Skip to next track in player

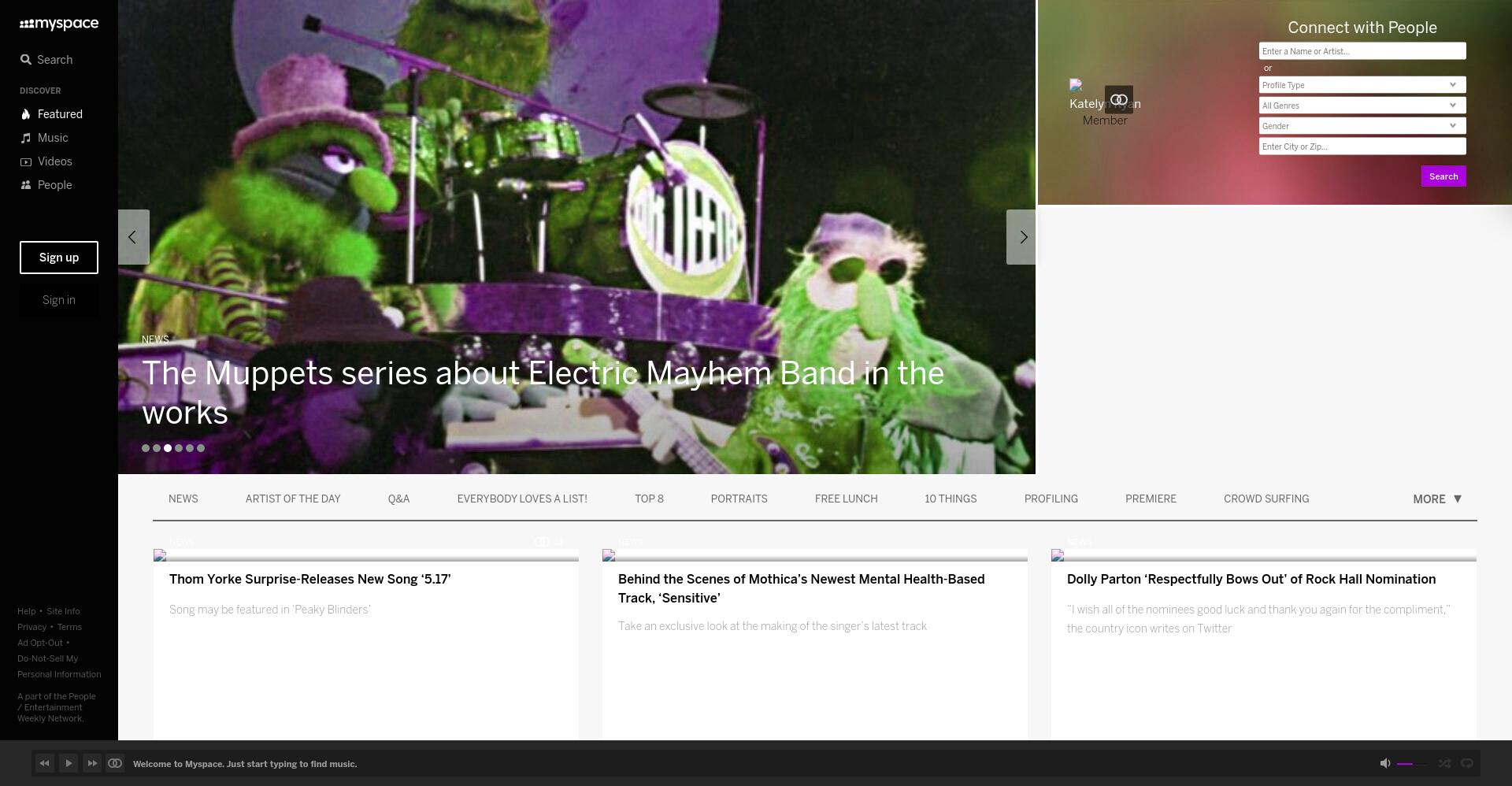point(92,763)
